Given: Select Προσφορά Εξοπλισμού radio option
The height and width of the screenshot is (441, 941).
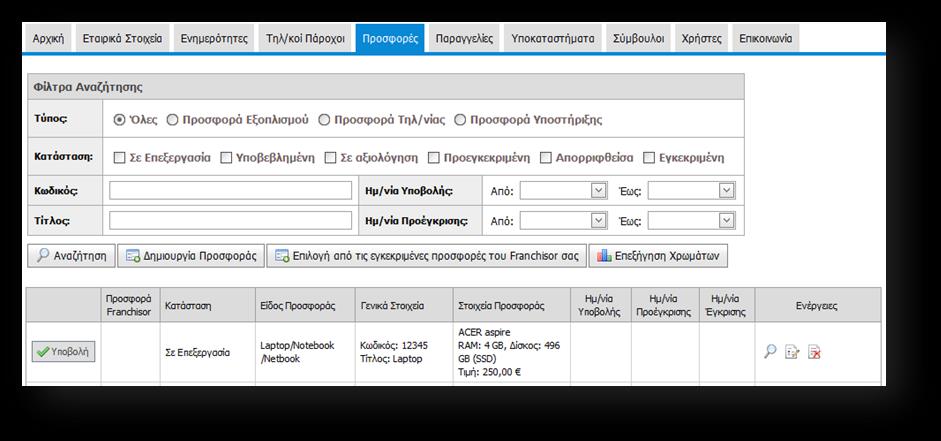Looking at the screenshot, I should (172, 120).
